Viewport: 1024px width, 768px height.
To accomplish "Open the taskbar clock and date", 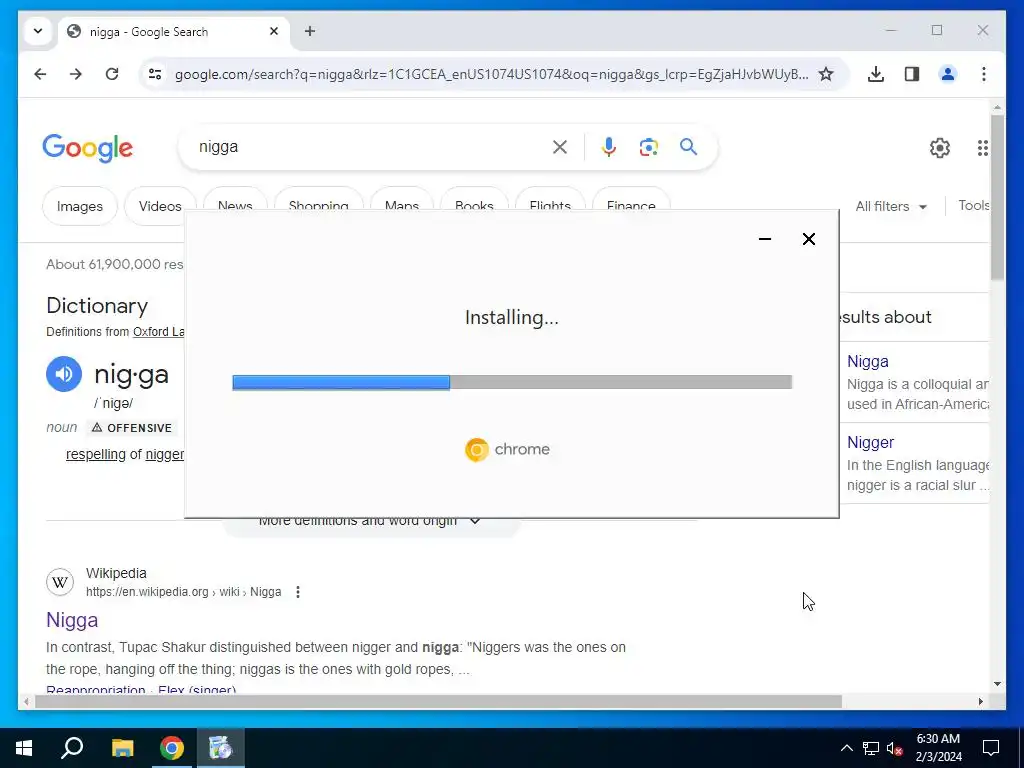I will [938, 748].
